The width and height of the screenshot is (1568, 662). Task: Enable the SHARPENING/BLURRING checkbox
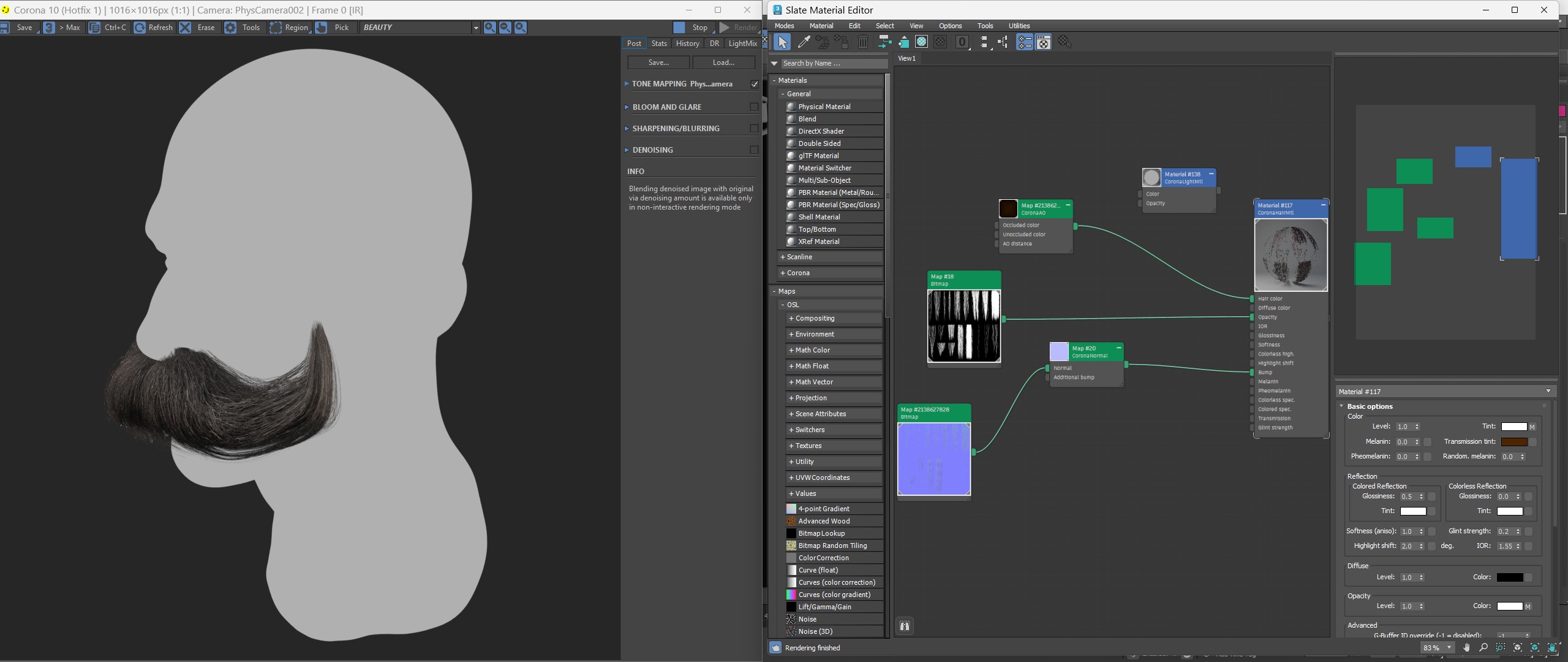(x=754, y=128)
